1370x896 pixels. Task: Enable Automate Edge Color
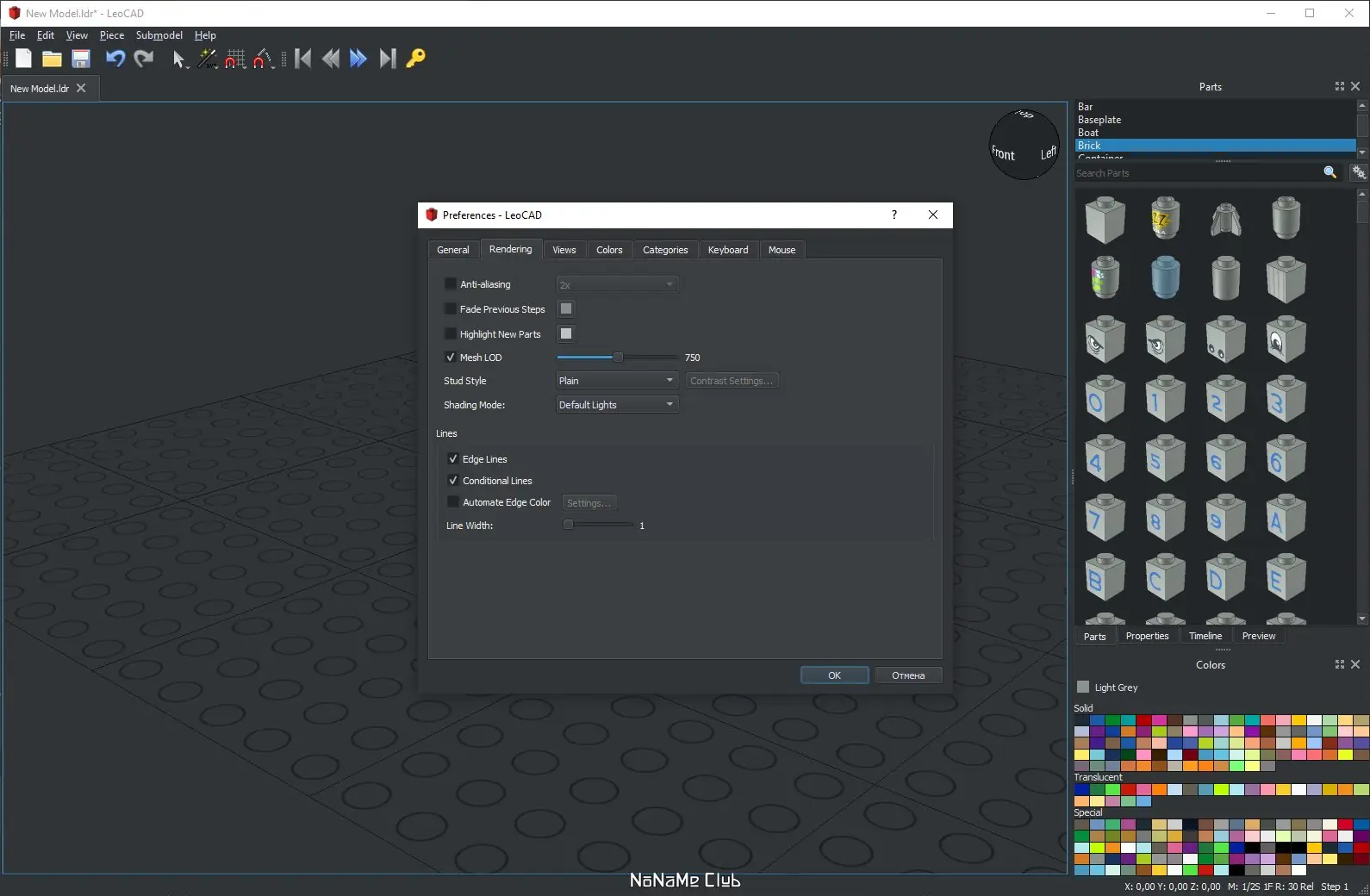point(453,502)
